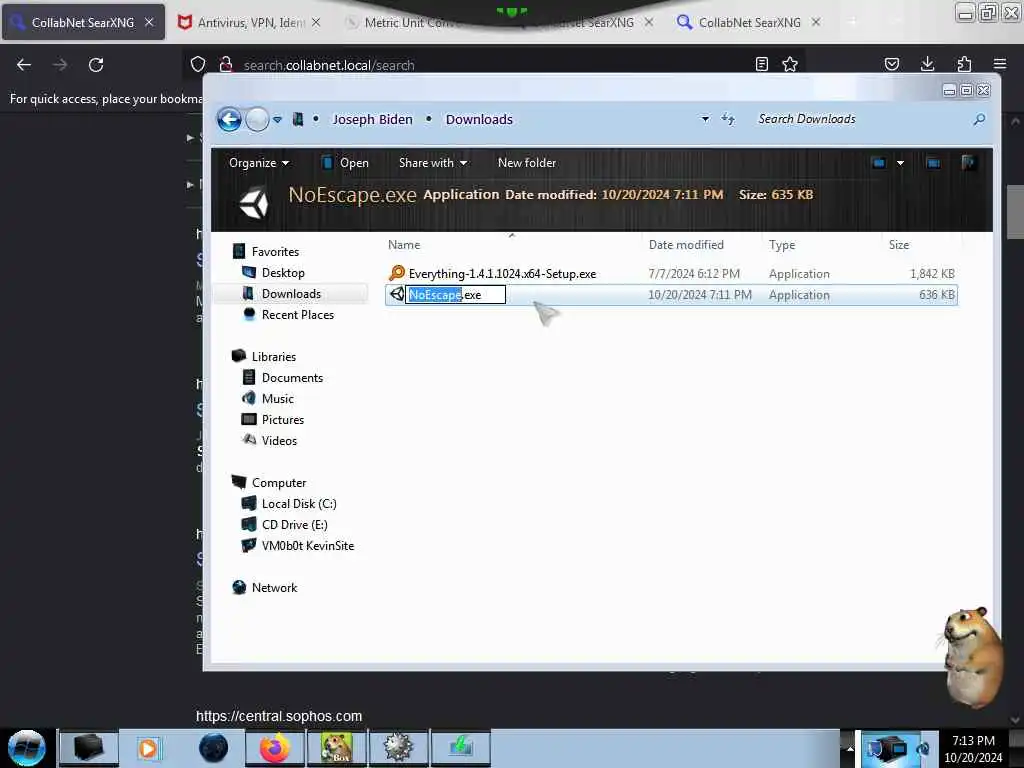Image resolution: width=1024 pixels, height=768 pixels.
Task: Sort files by the Size column
Action: click(x=899, y=245)
